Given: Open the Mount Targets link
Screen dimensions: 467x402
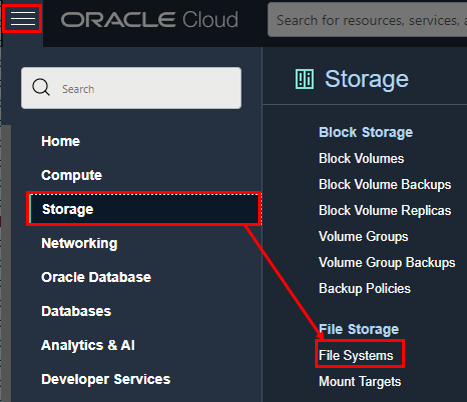Looking at the screenshot, I should 360,381.
